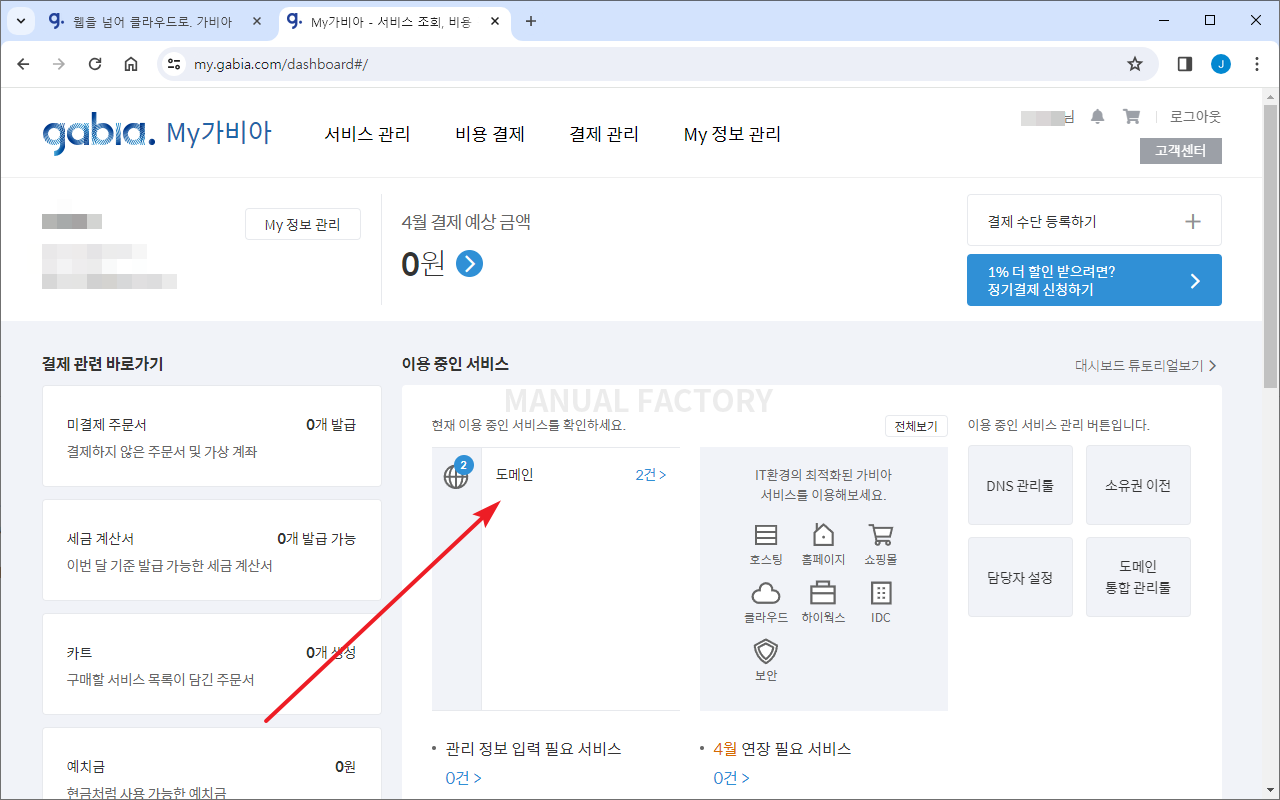
Task: Expand 관리 정보 입력 필요 서비스 0건
Action: click(x=464, y=778)
